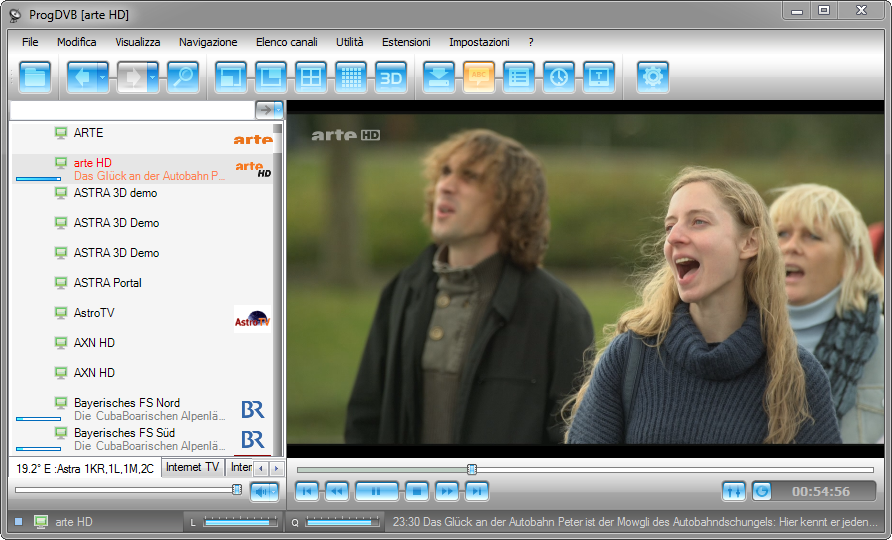Rewind with the rewind button
This screenshot has width=892, height=540.
337,491
